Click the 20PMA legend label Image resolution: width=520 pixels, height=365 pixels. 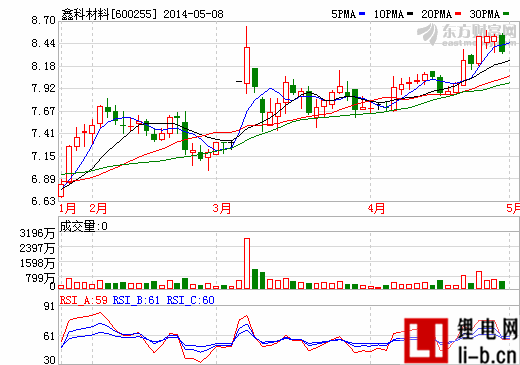click(437, 14)
